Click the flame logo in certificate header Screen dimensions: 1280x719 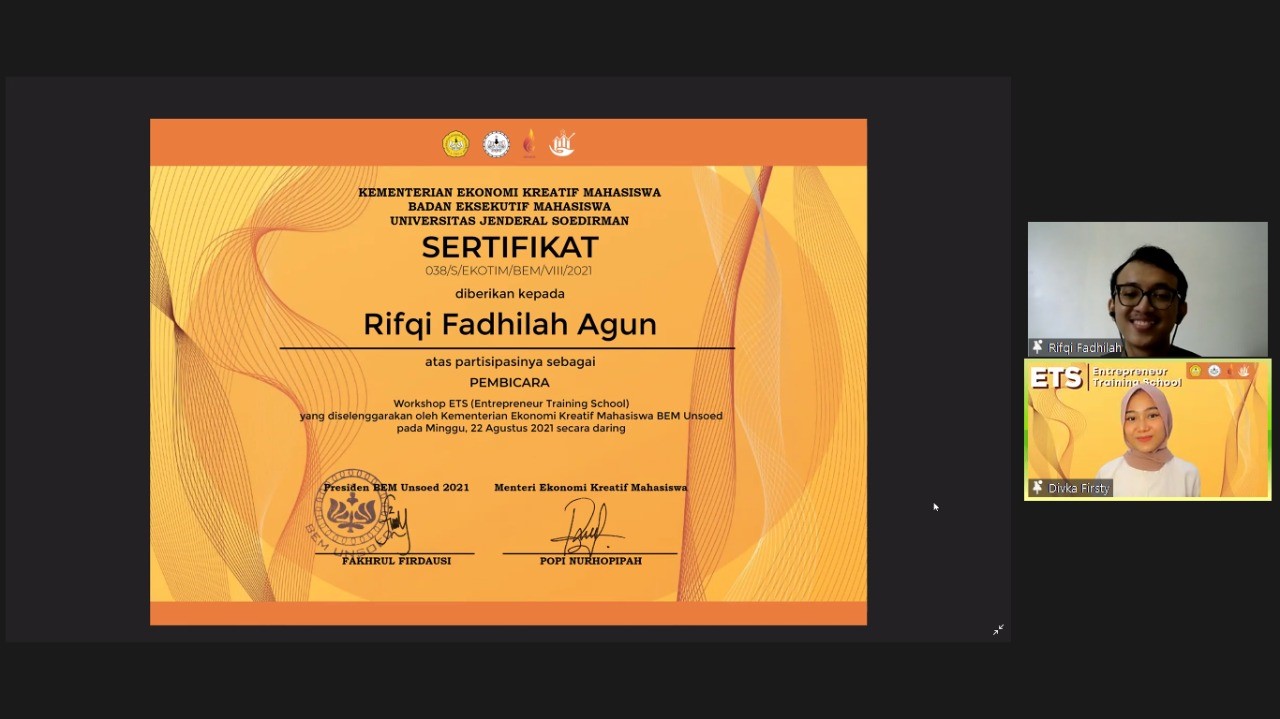pyautogui.click(x=529, y=144)
